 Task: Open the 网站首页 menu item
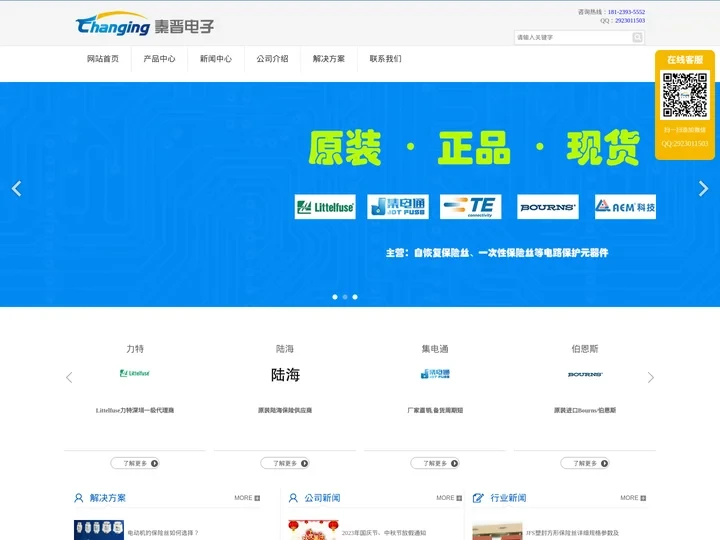[103, 59]
